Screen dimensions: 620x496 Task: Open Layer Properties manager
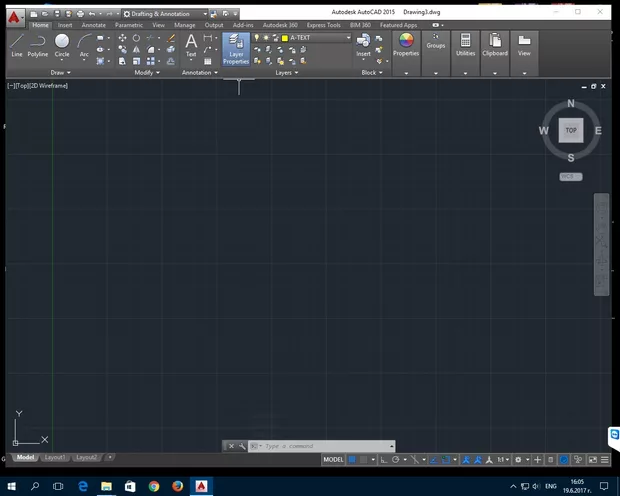236,48
